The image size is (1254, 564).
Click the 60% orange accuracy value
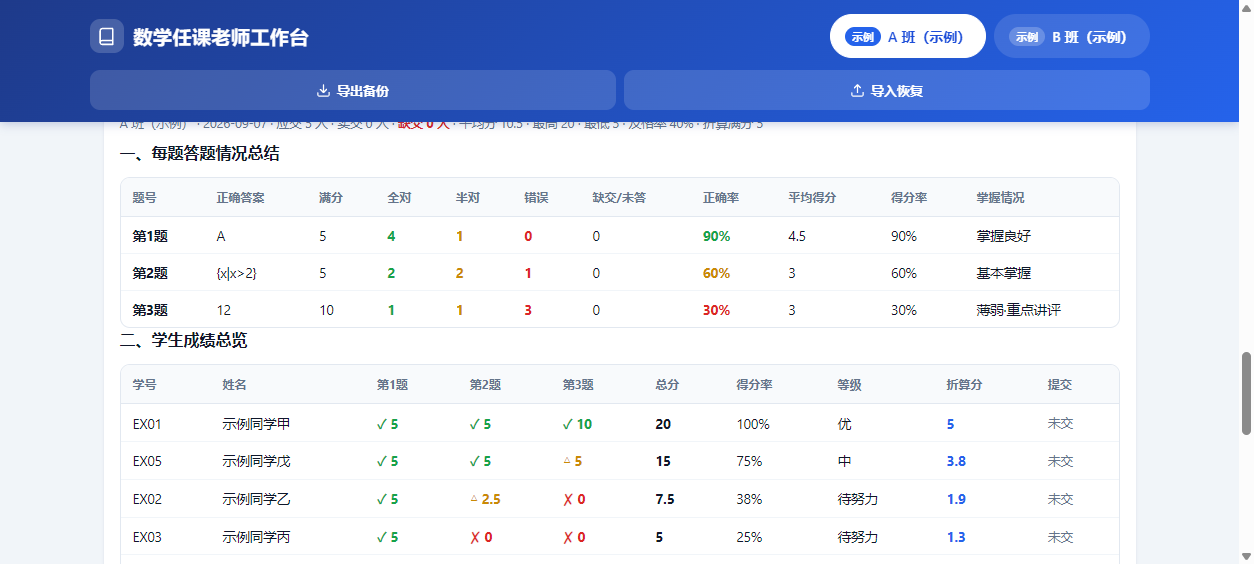717,273
